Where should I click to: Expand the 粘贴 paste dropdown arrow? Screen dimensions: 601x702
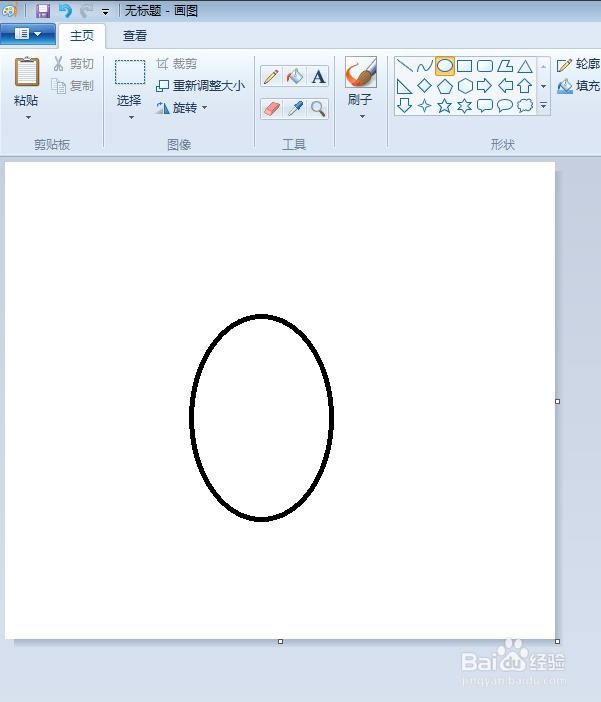[x=28, y=117]
